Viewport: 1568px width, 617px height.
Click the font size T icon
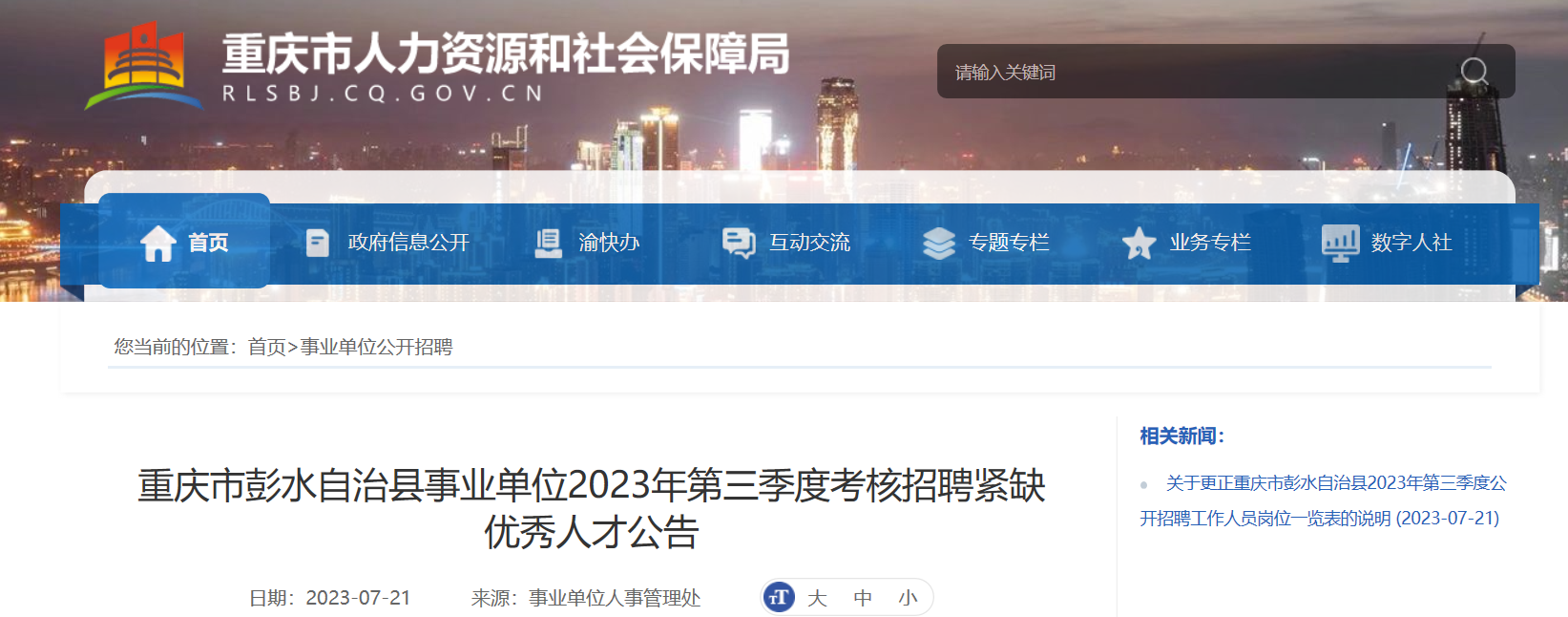pyautogui.click(x=780, y=597)
